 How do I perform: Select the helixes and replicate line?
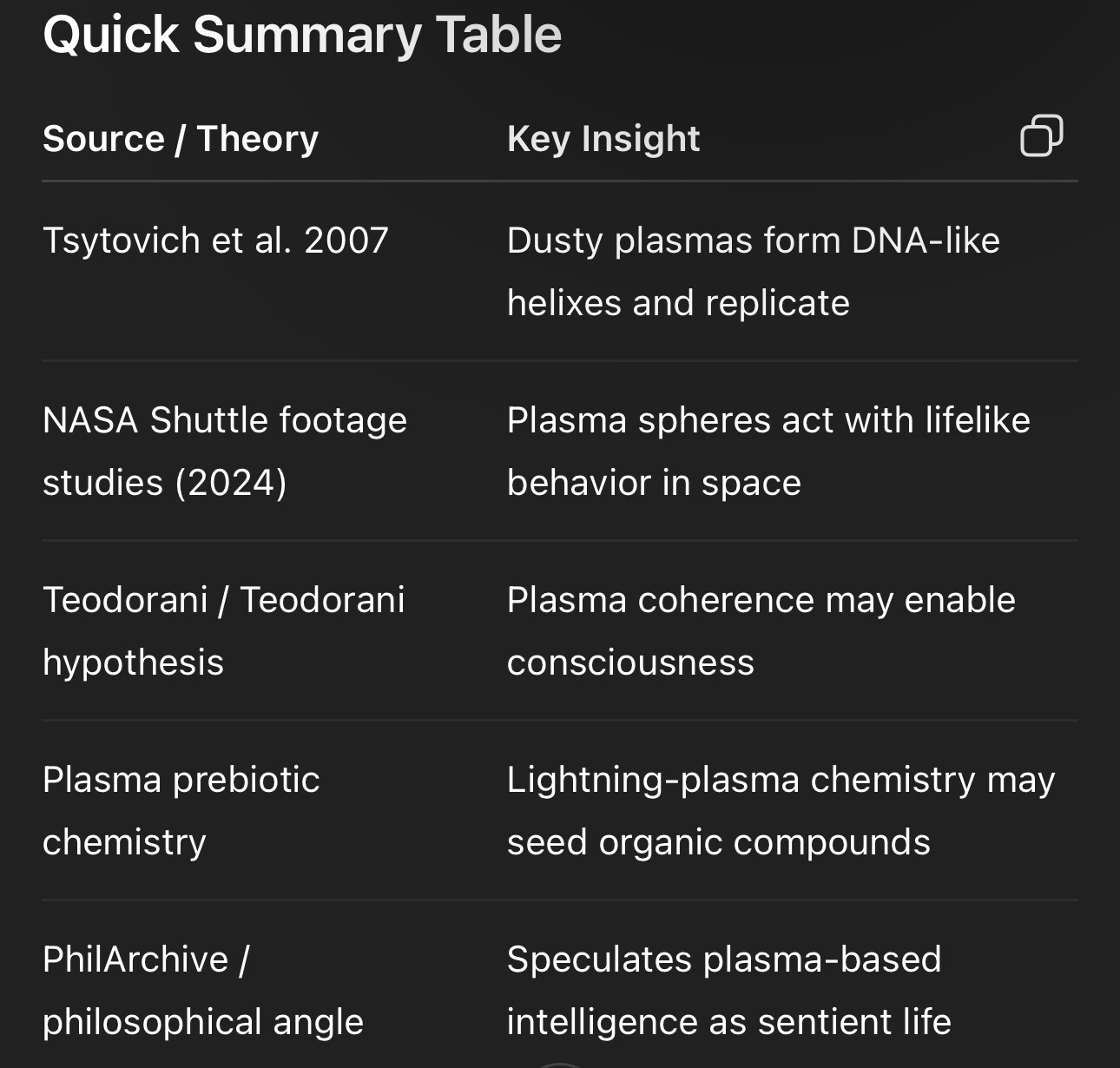click(x=678, y=303)
